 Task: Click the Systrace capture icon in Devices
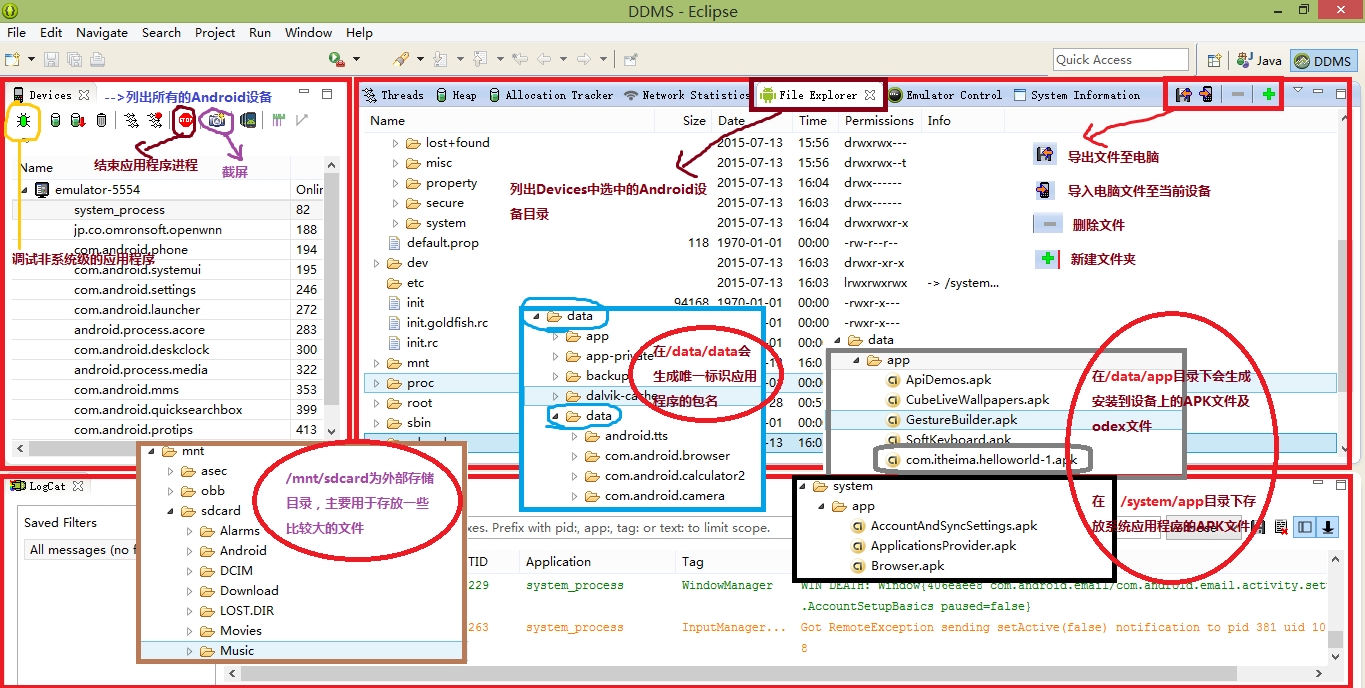pos(279,121)
